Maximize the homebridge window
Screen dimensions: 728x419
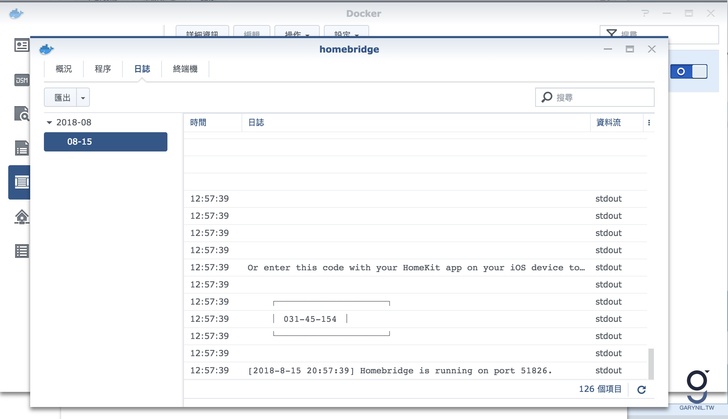coord(630,49)
